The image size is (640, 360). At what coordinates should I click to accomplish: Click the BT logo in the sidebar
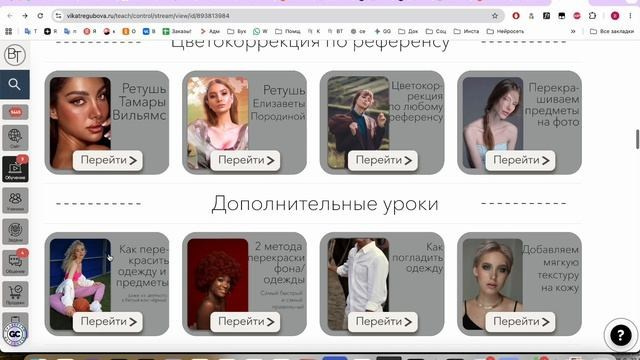15,55
